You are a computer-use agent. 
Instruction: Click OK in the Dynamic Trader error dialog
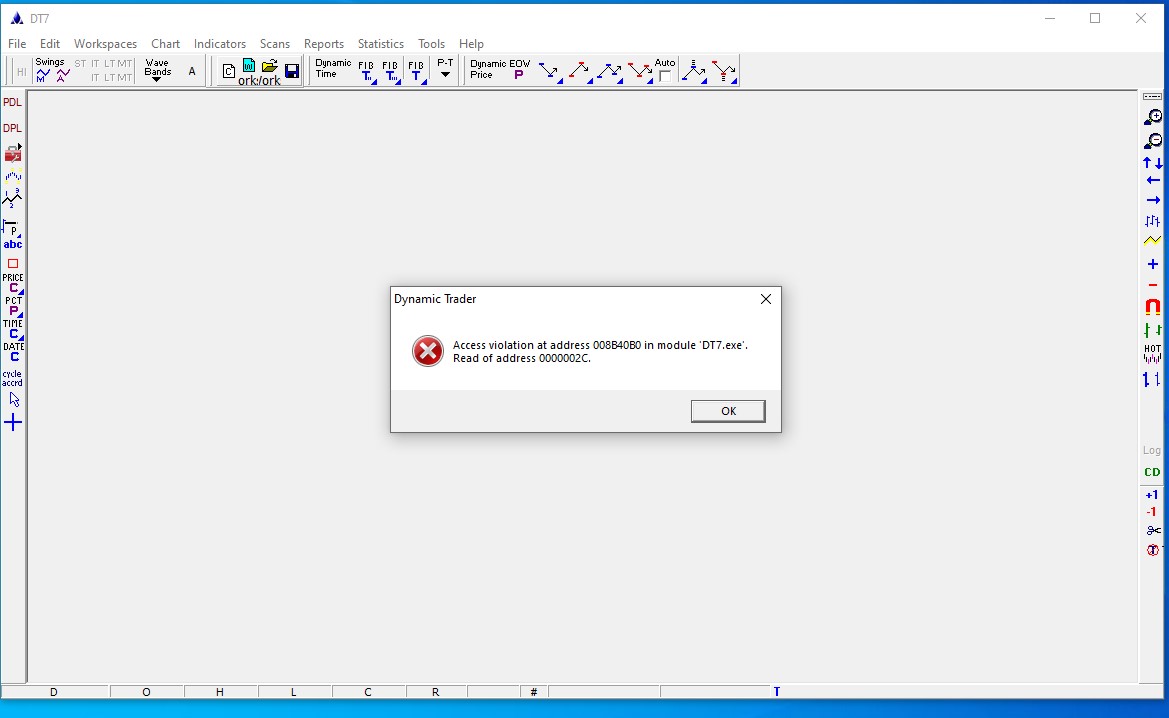click(x=728, y=411)
